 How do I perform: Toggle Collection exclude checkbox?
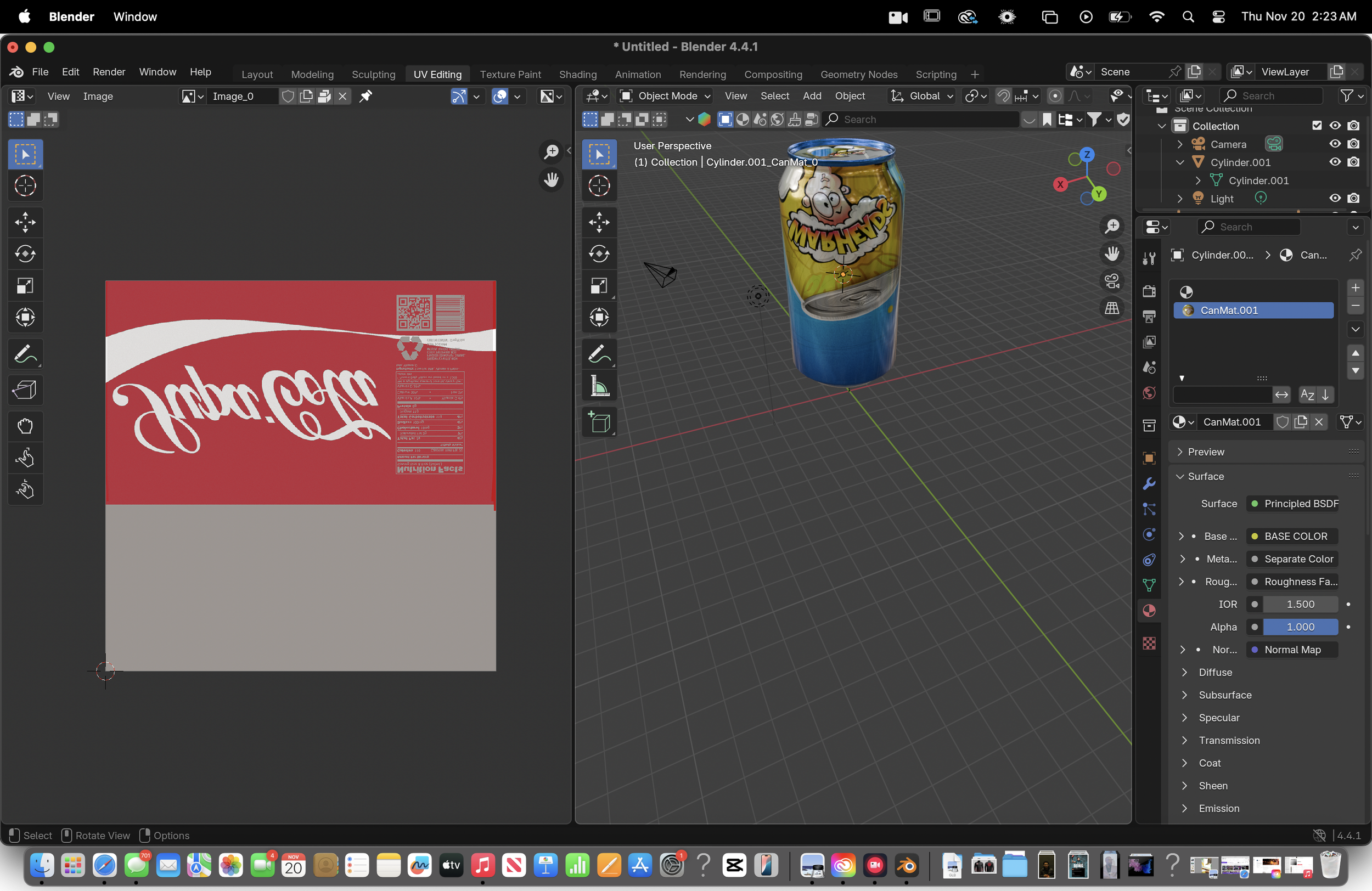click(x=1317, y=125)
